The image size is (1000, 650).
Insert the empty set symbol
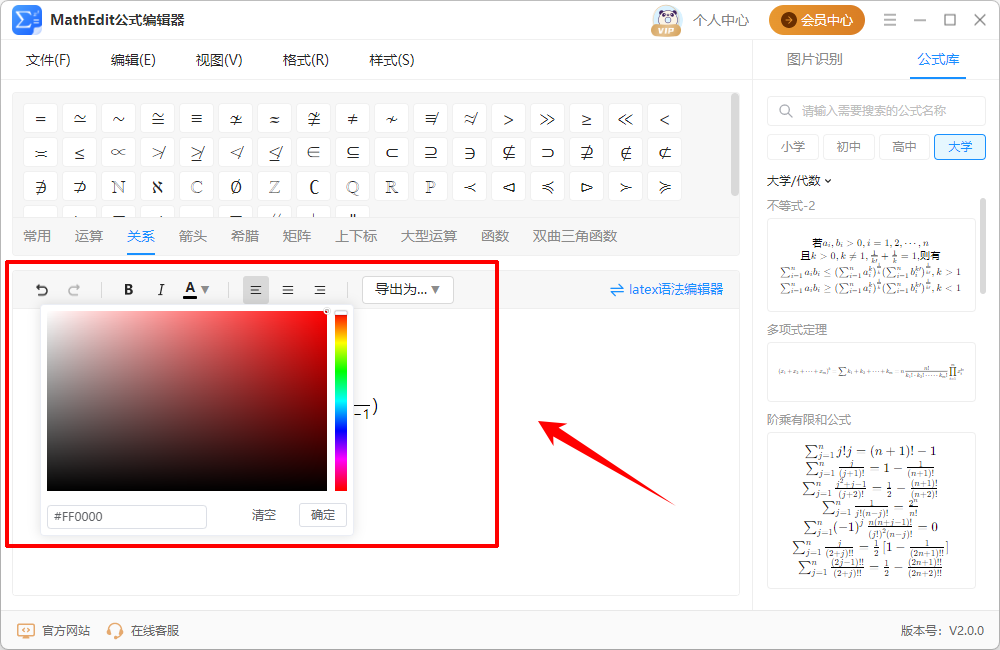click(235, 188)
